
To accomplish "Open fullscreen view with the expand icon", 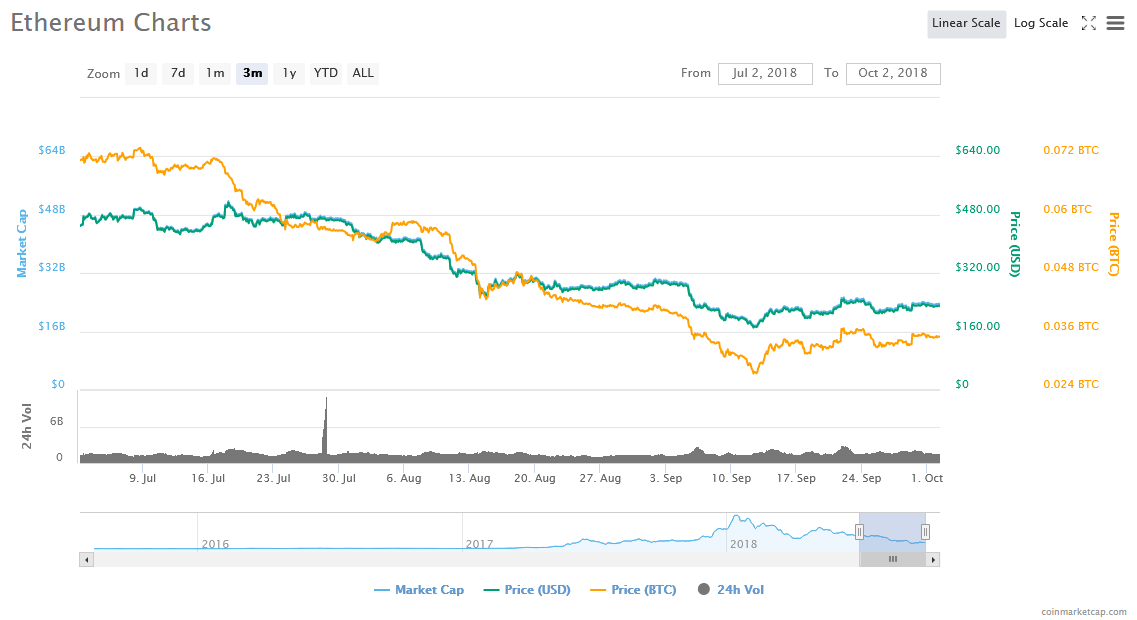I will (x=1088, y=23).
